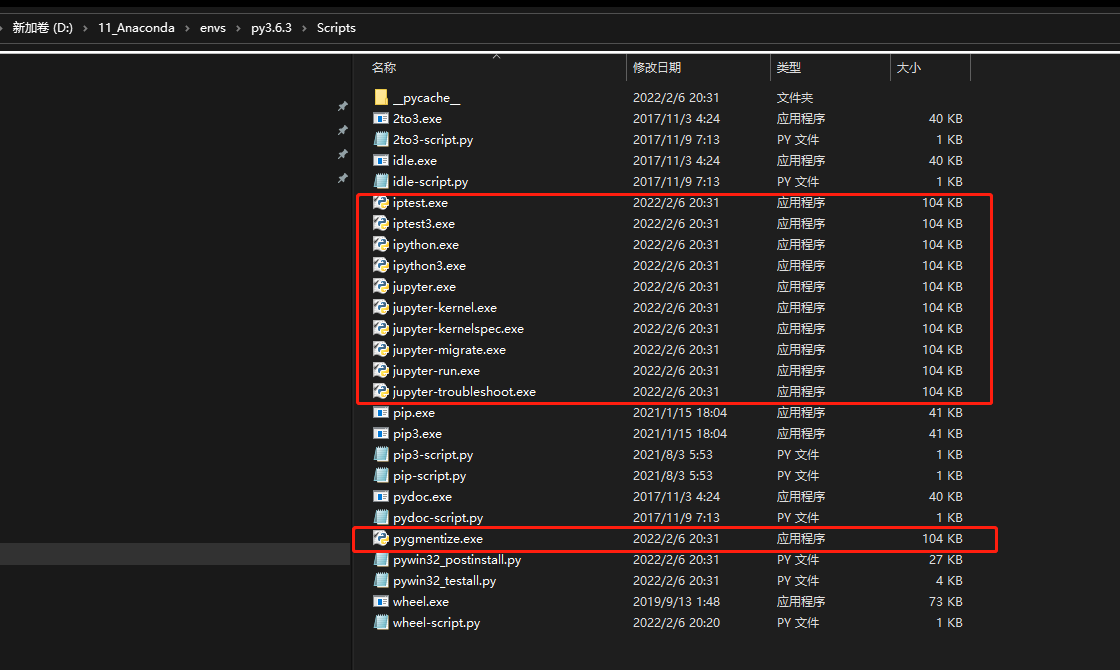The height and width of the screenshot is (670, 1120).
Task: Click the pywin32_testall.py file icon
Action: tap(381, 581)
